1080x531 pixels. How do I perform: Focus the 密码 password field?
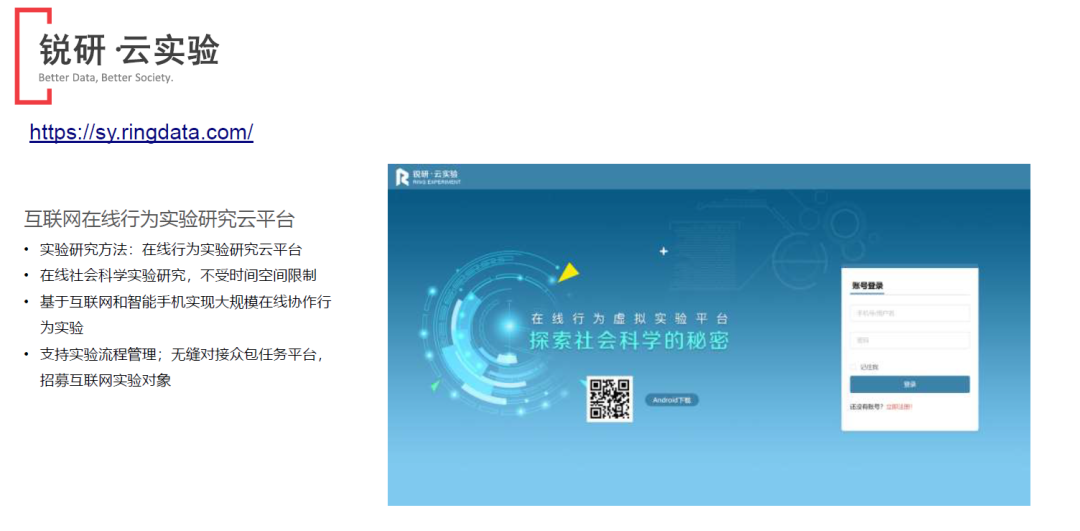[909, 340]
